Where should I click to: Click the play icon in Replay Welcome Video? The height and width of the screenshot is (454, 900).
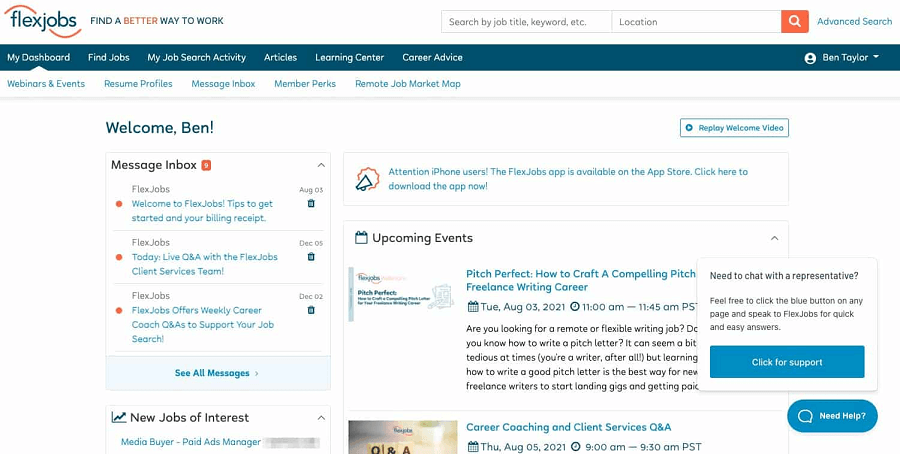tap(689, 128)
